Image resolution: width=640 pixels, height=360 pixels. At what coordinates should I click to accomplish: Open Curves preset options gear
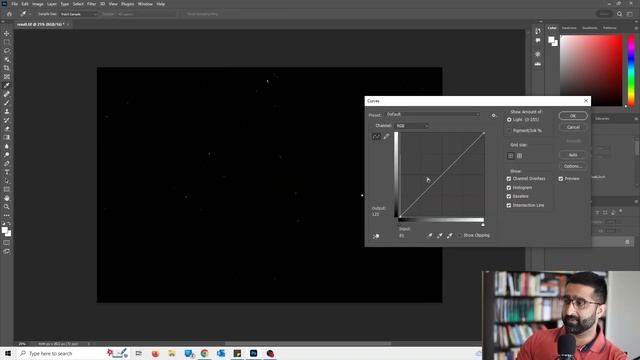[x=493, y=116]
